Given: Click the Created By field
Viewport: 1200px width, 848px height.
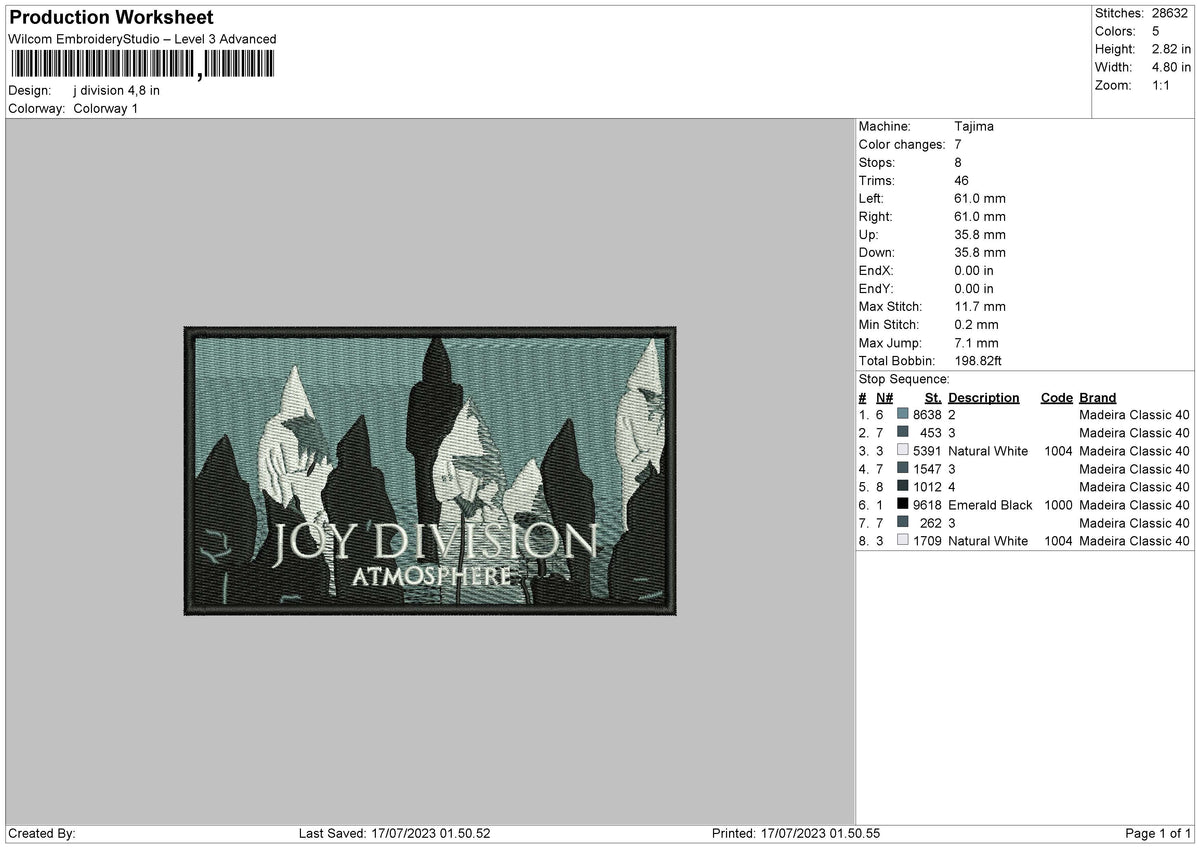Looking at the screenshot, I should [43, 832].
